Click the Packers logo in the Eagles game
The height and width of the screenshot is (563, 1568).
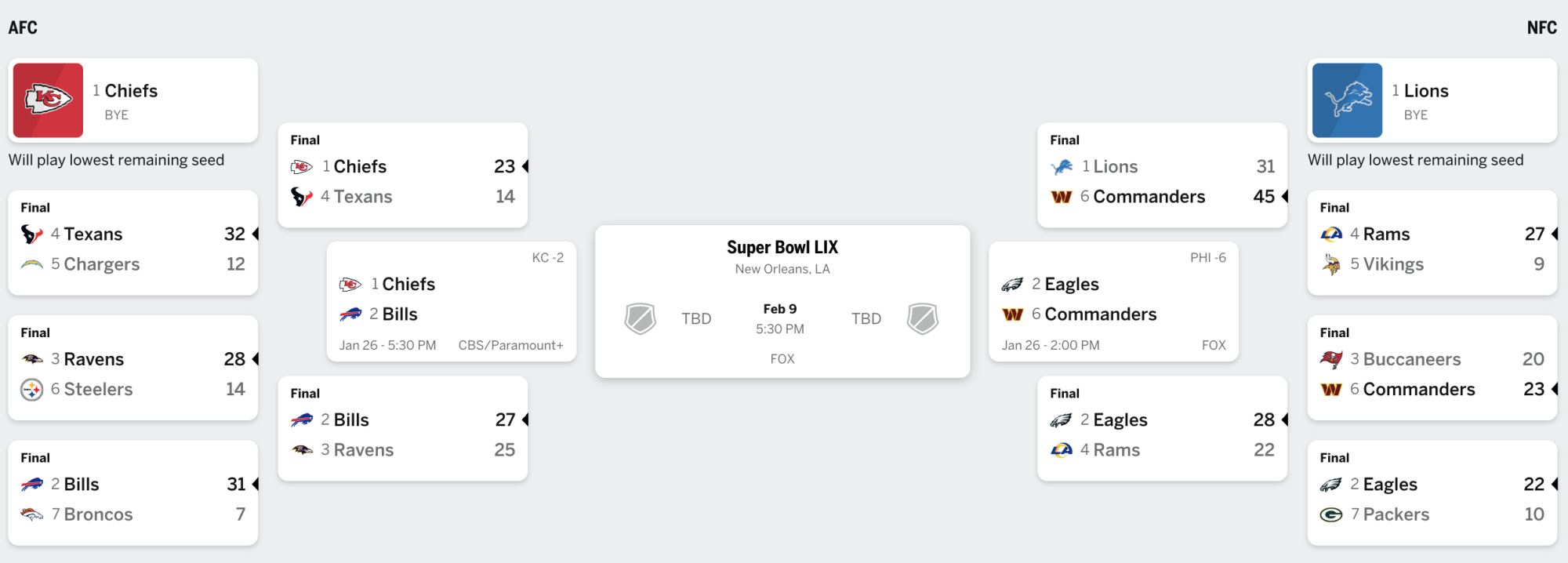pos(1331,514)
